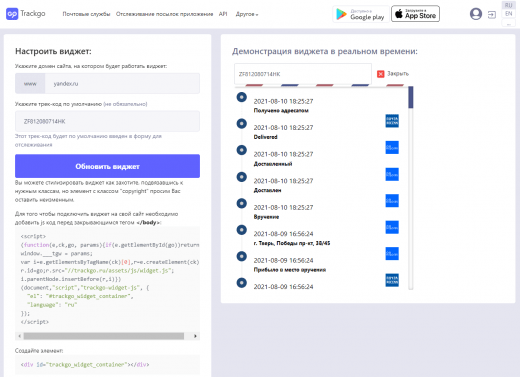The image size is (520, 377).
Task: Focus the domain field containing yandex.ru
Action: coord(122,83)
